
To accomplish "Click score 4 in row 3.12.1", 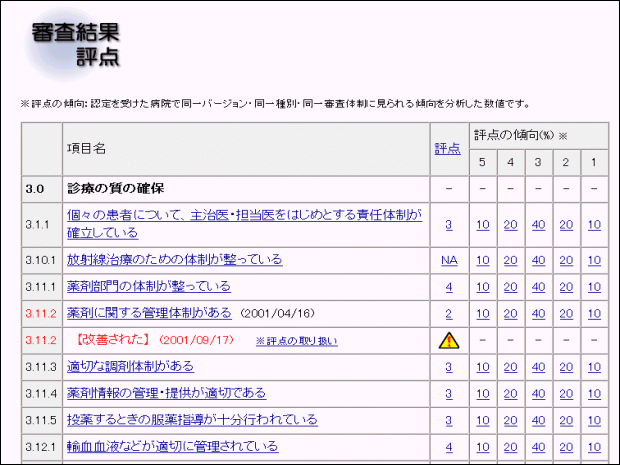I will click(x=449, y=446).
